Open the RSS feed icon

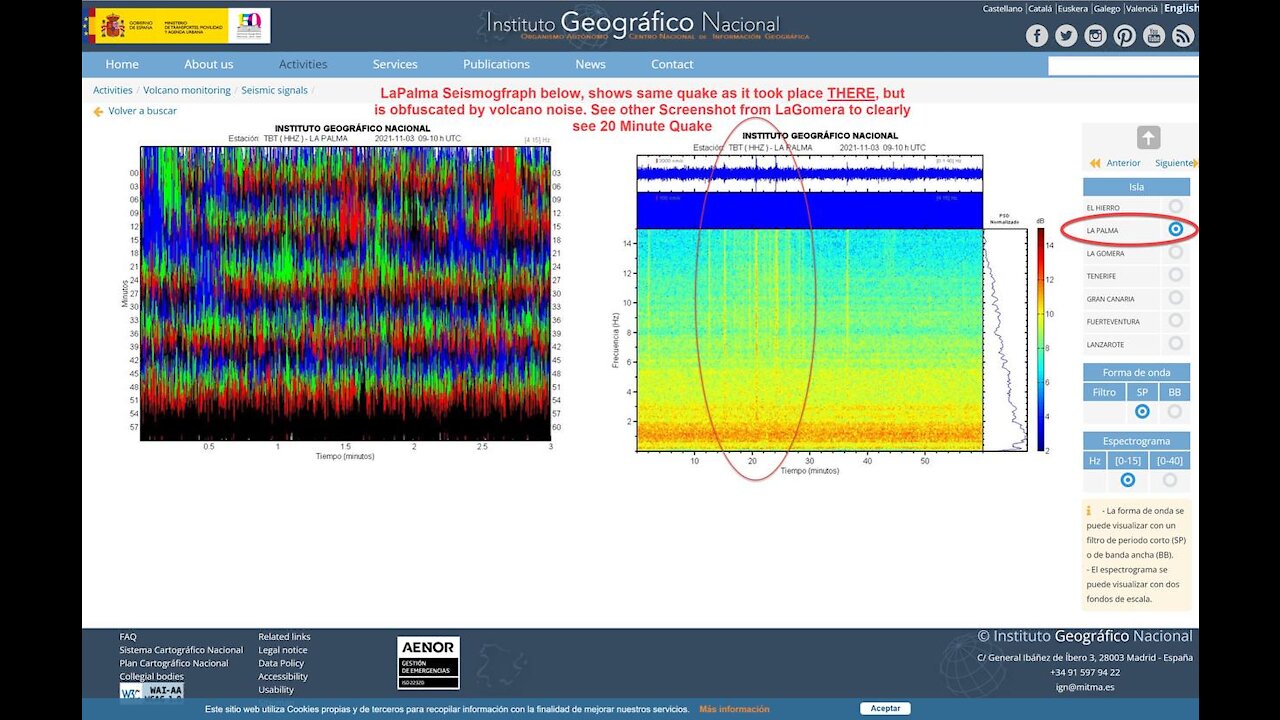[1183, 36]
